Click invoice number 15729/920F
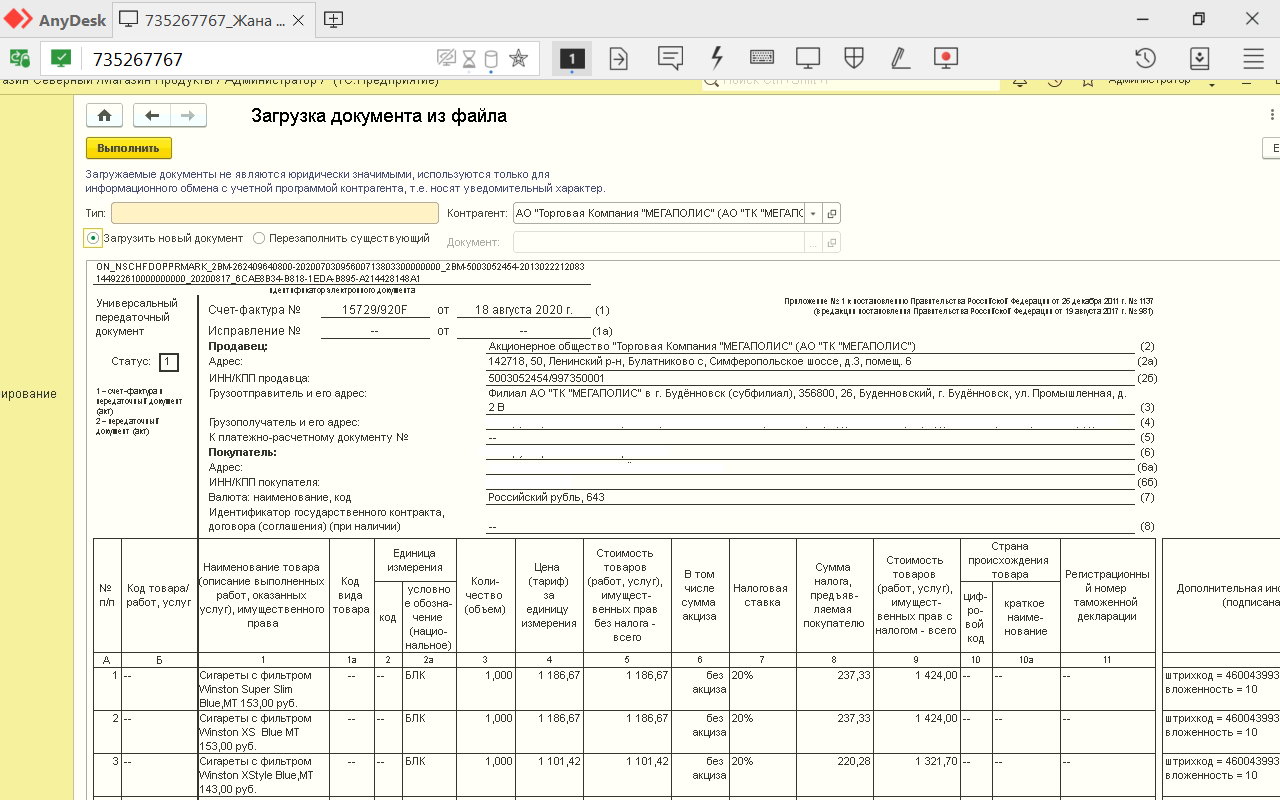The height and width of the screenshot is (800, 1280). tap(375, 310)
